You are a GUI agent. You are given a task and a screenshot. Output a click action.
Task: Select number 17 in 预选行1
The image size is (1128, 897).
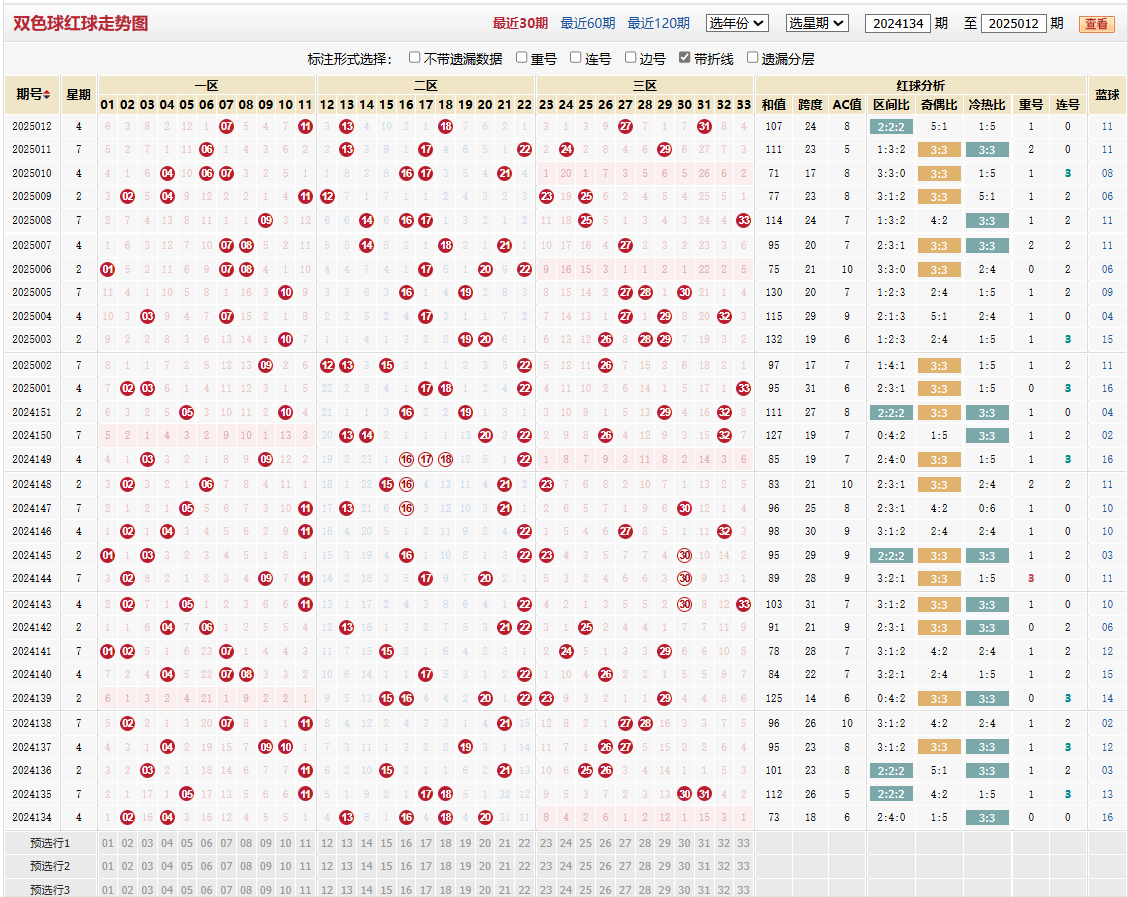426,843
